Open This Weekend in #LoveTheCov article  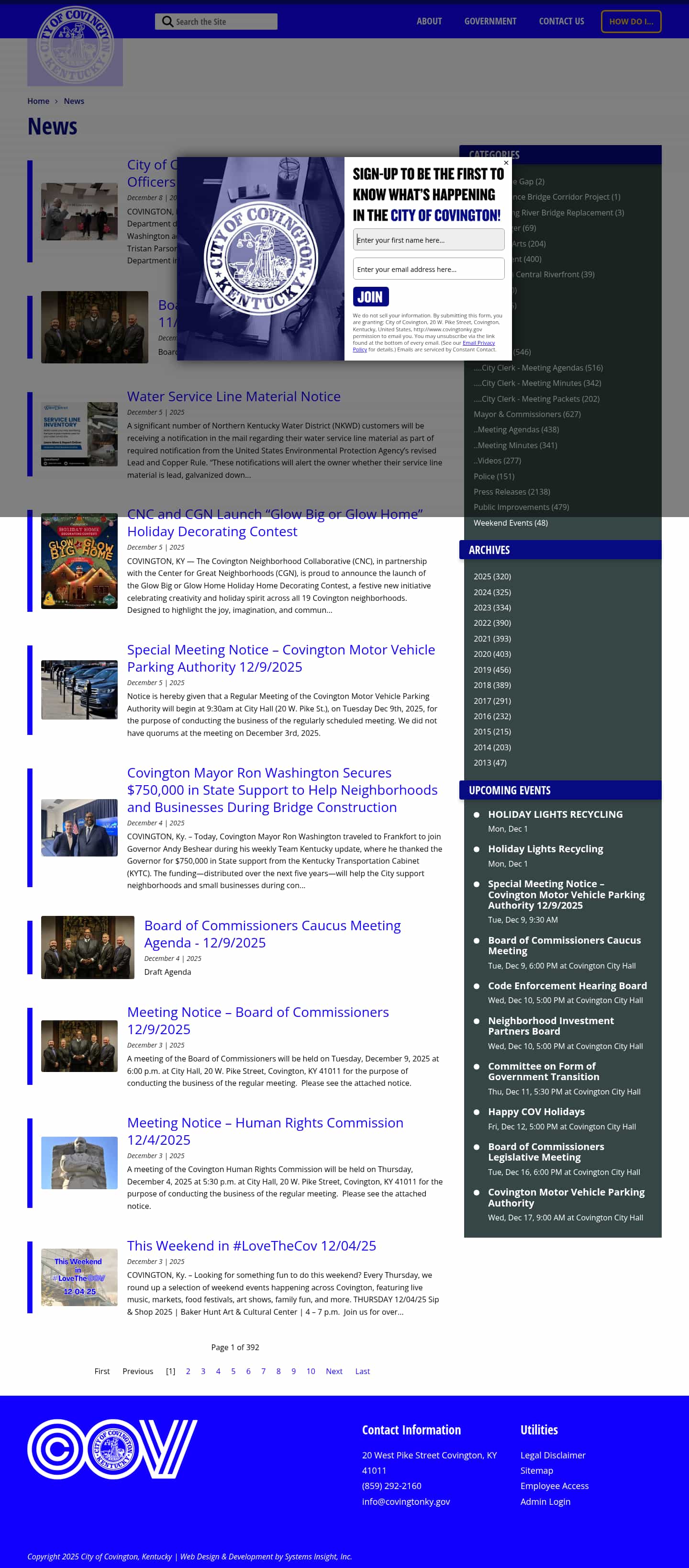pyautogui.click(x=252, y=1245)
